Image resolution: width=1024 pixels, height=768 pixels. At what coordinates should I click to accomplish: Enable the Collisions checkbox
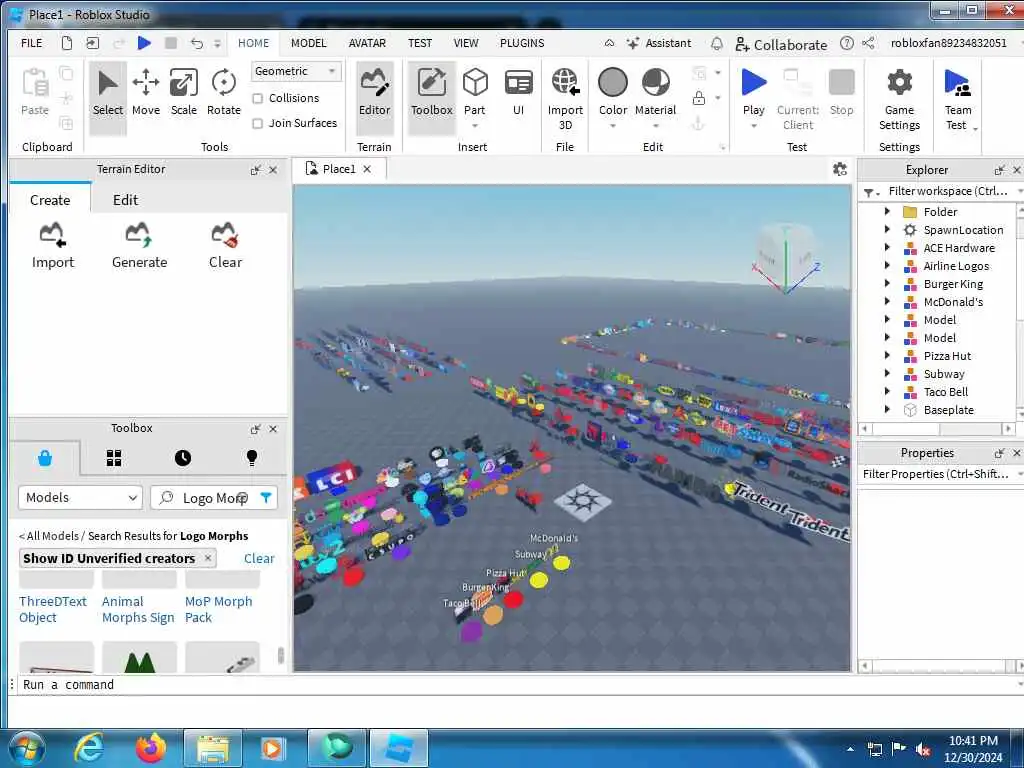pos(258,99)
